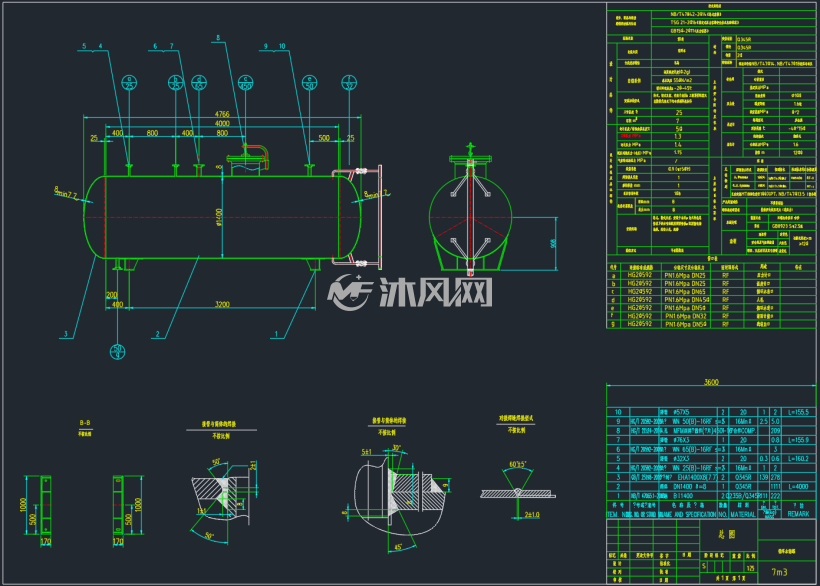Click the WN 65(B)-16RF specification cell
Screen dimensions: 820x586
[x=694, y=450]
